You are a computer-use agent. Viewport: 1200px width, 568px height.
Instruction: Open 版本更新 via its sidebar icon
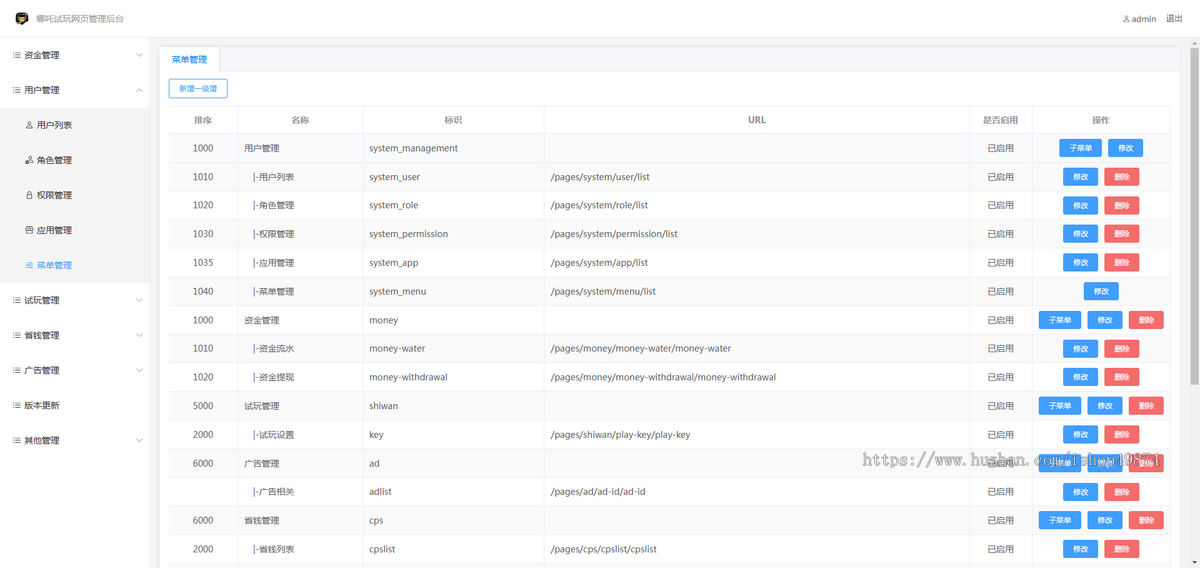pyautogui.click(x=17, y=405)
